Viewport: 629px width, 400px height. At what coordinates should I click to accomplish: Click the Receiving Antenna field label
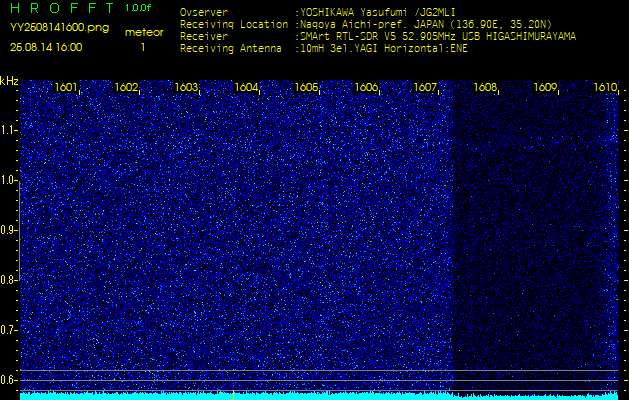tap(231, 49)
